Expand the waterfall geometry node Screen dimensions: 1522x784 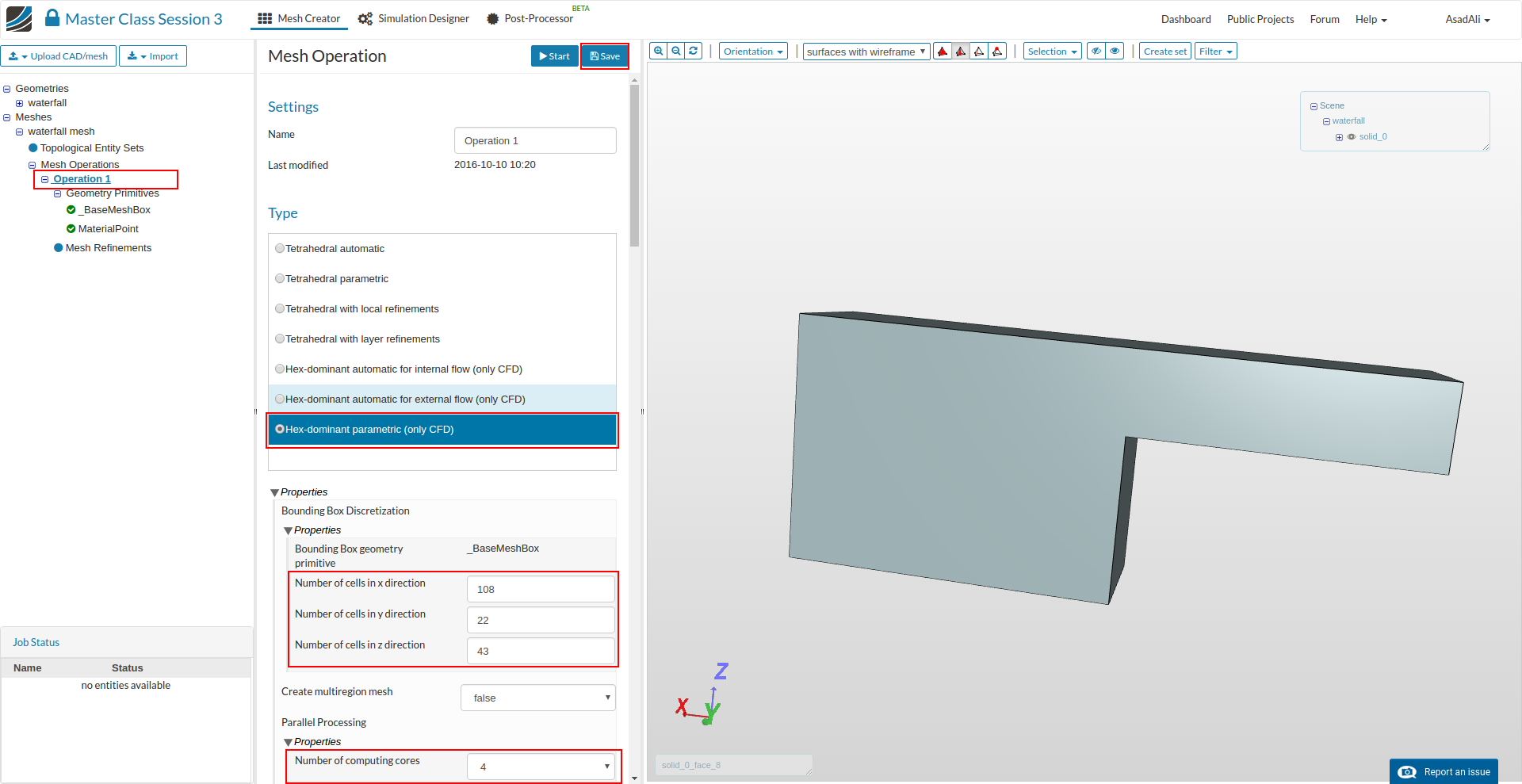tap(20, 104)
